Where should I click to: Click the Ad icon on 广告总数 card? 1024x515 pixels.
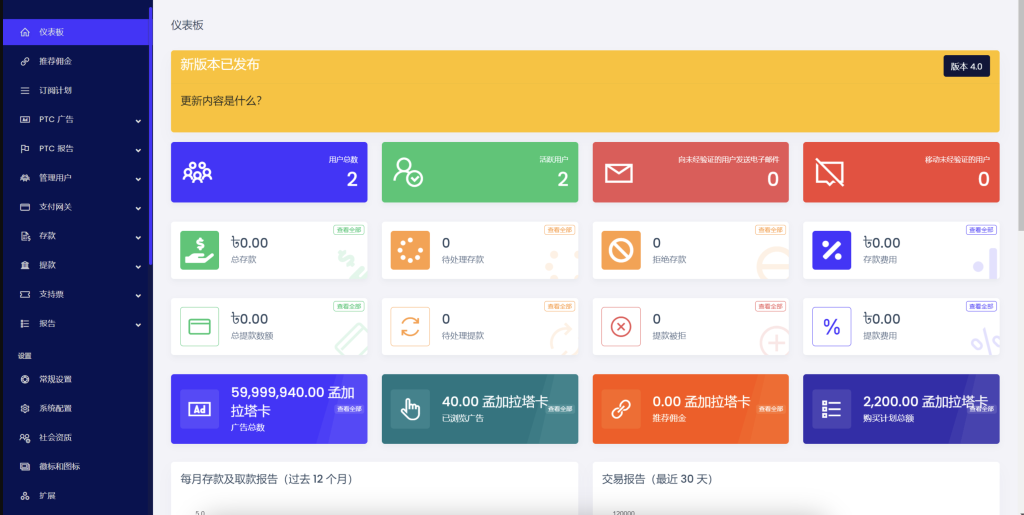point(199,409)
